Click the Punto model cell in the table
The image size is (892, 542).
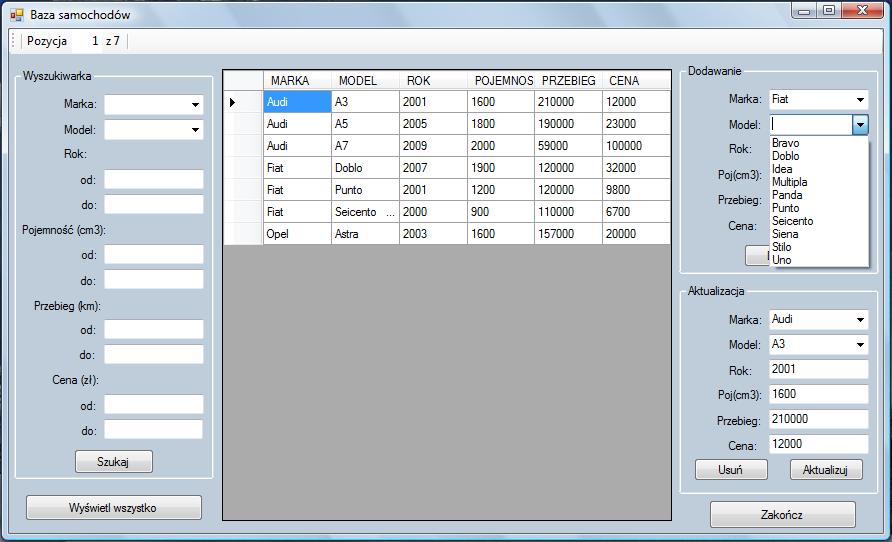pyautogui.click(x=365, y=190)
